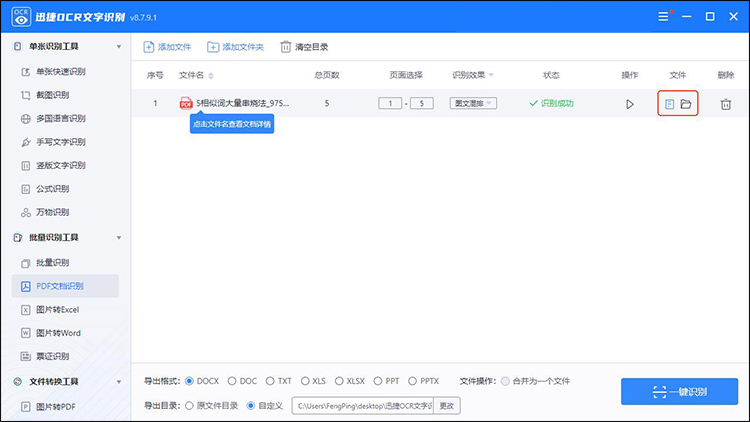Select XLSX export format
750x422 pixels.
coord(339,381)
